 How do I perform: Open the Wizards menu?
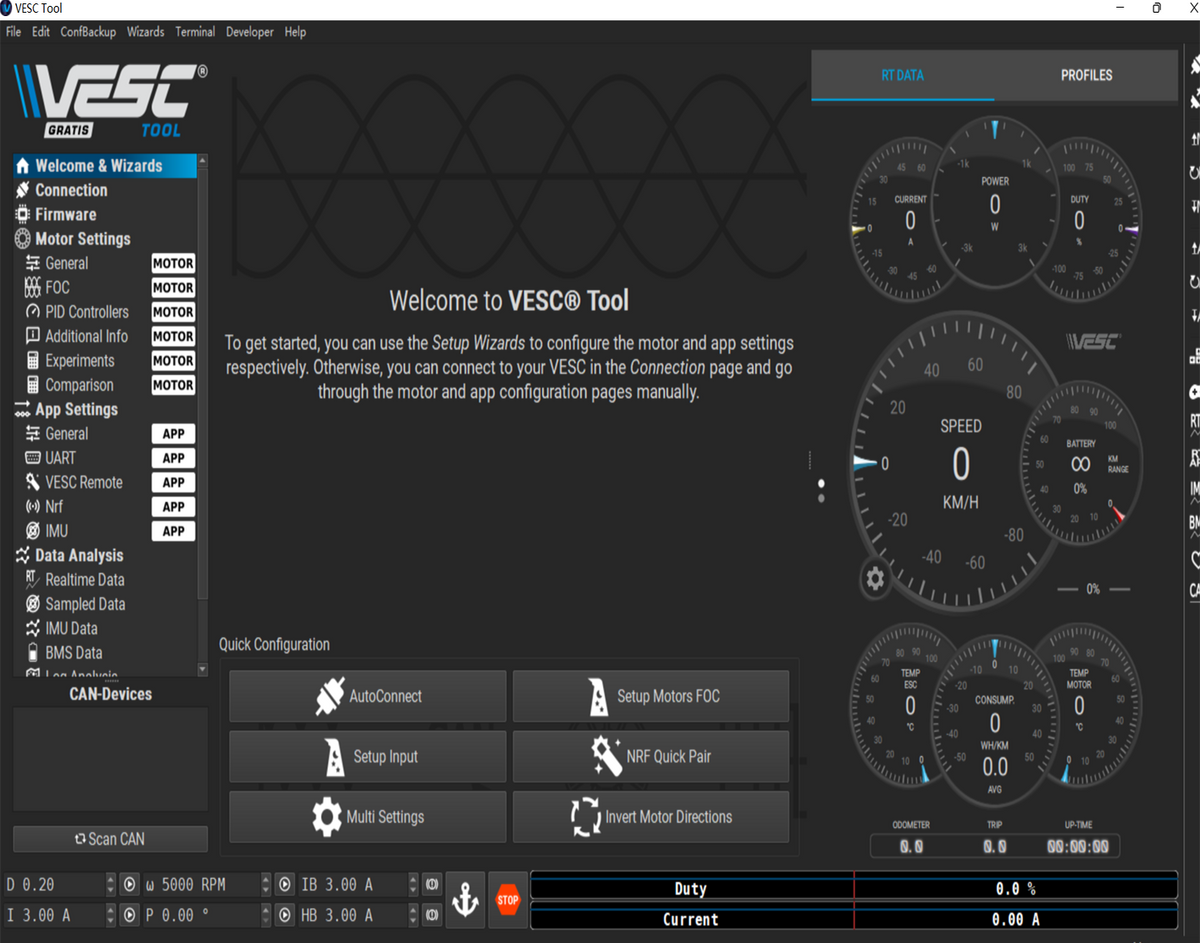145,31
